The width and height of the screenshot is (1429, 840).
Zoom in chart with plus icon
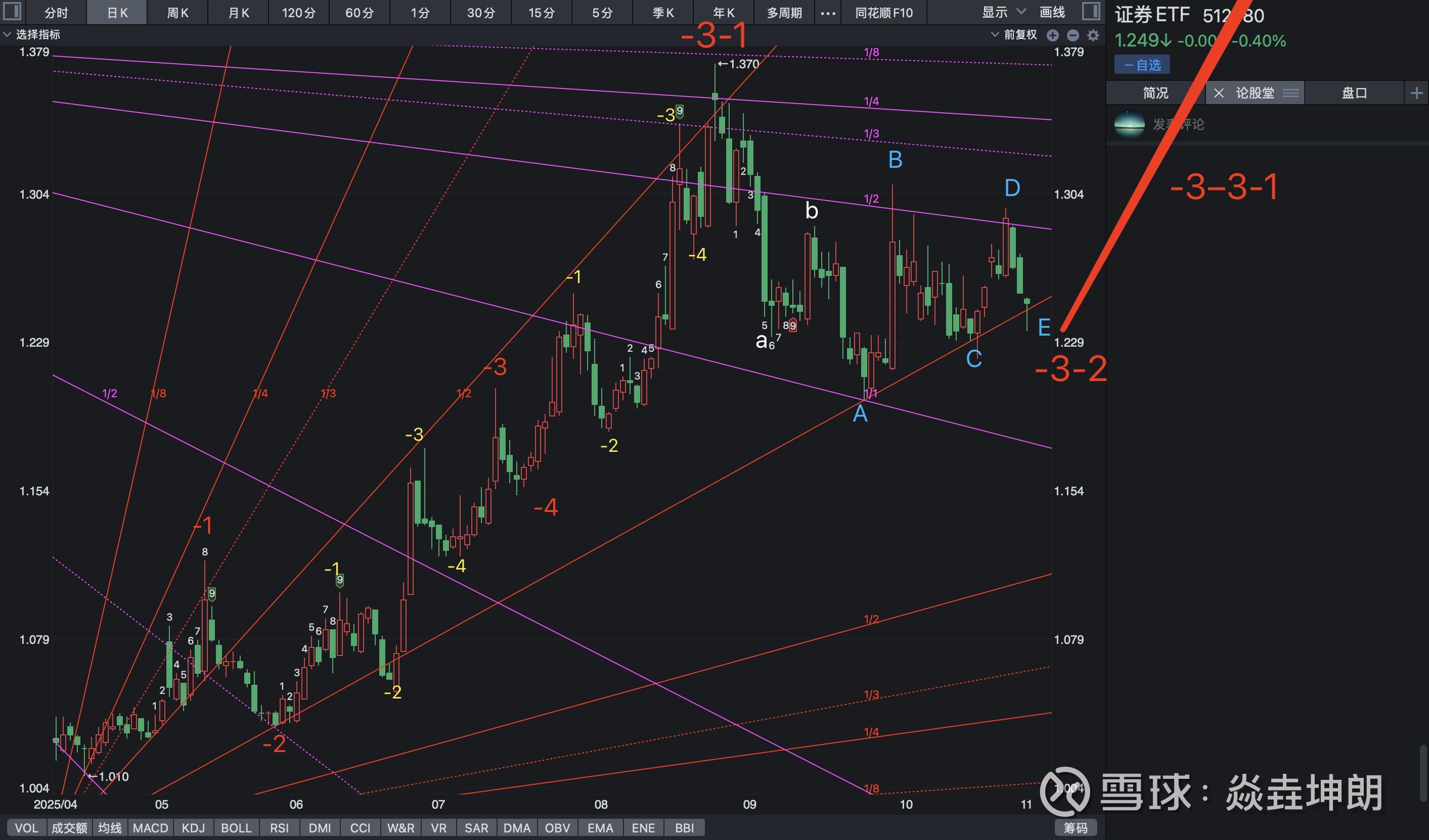coord(1052,35)
